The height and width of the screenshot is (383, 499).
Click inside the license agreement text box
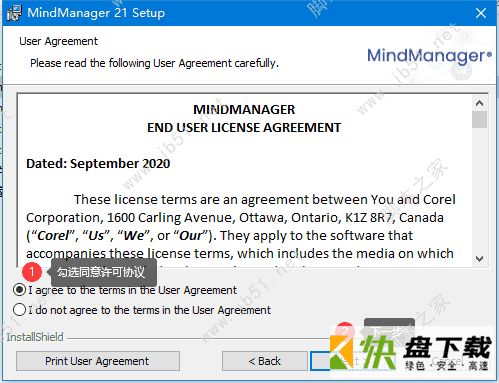tap(245, 180)
